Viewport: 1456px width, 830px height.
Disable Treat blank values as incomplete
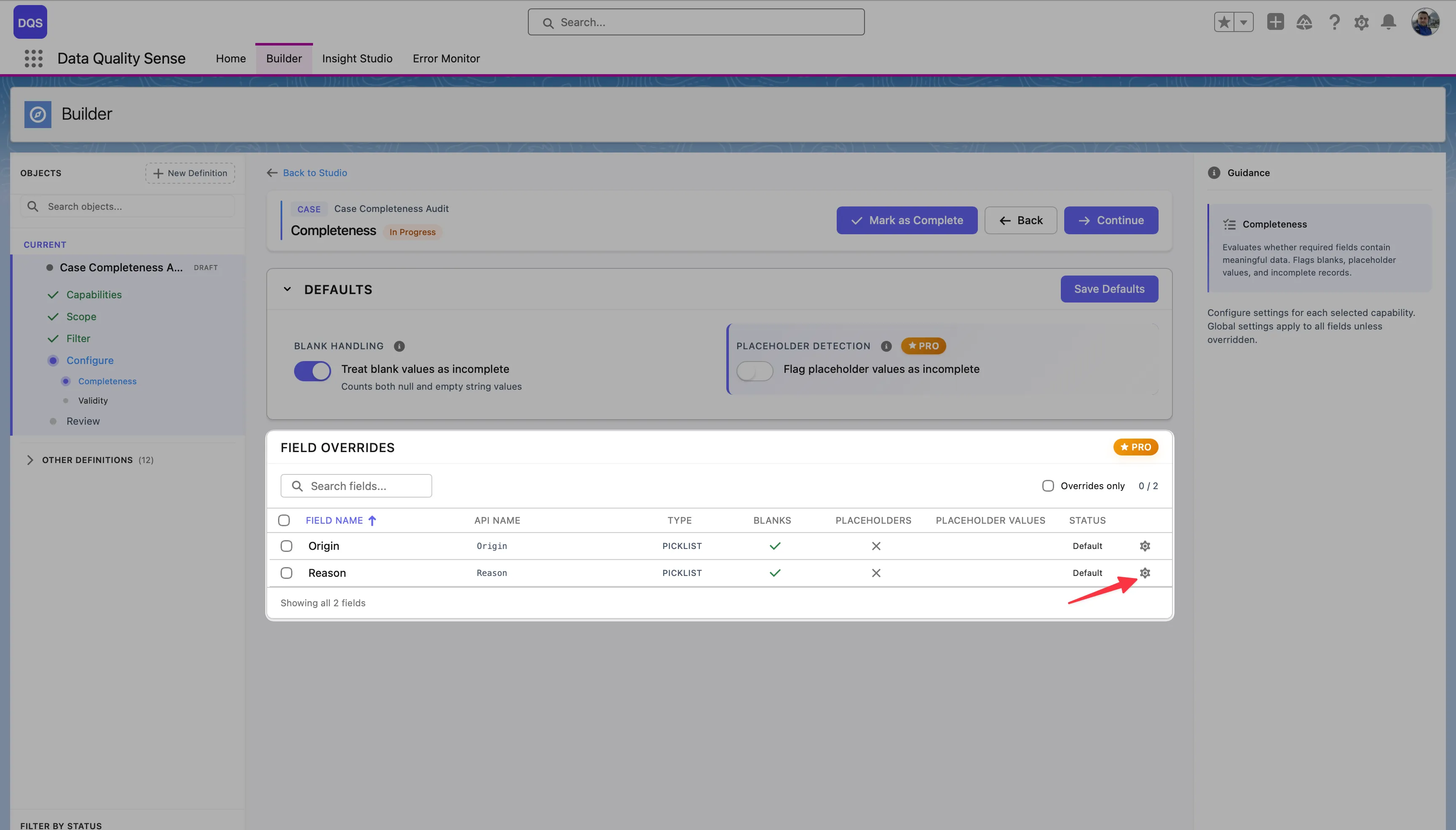click(312, 370)
